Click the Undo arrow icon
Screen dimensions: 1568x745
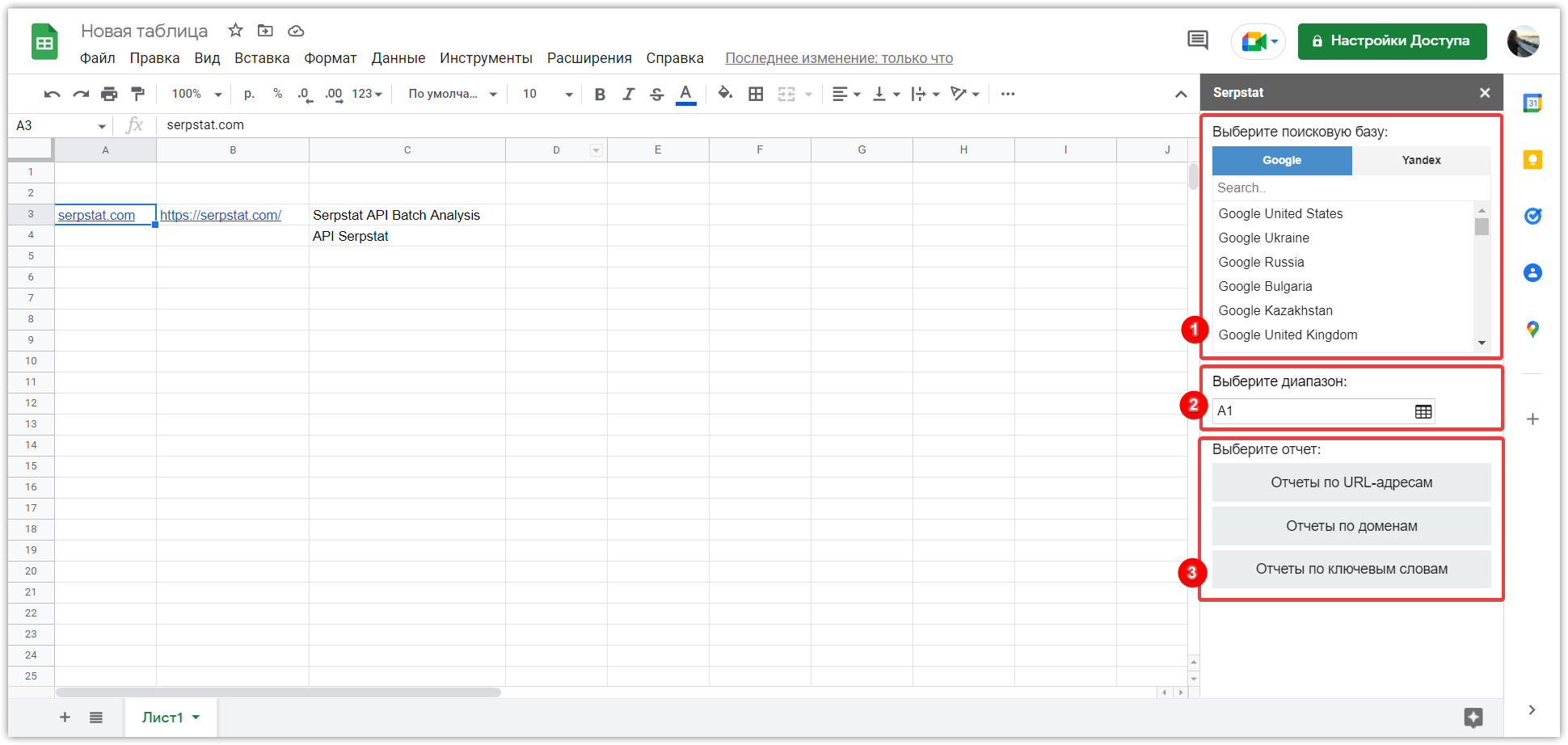click(x=53, y=95)
